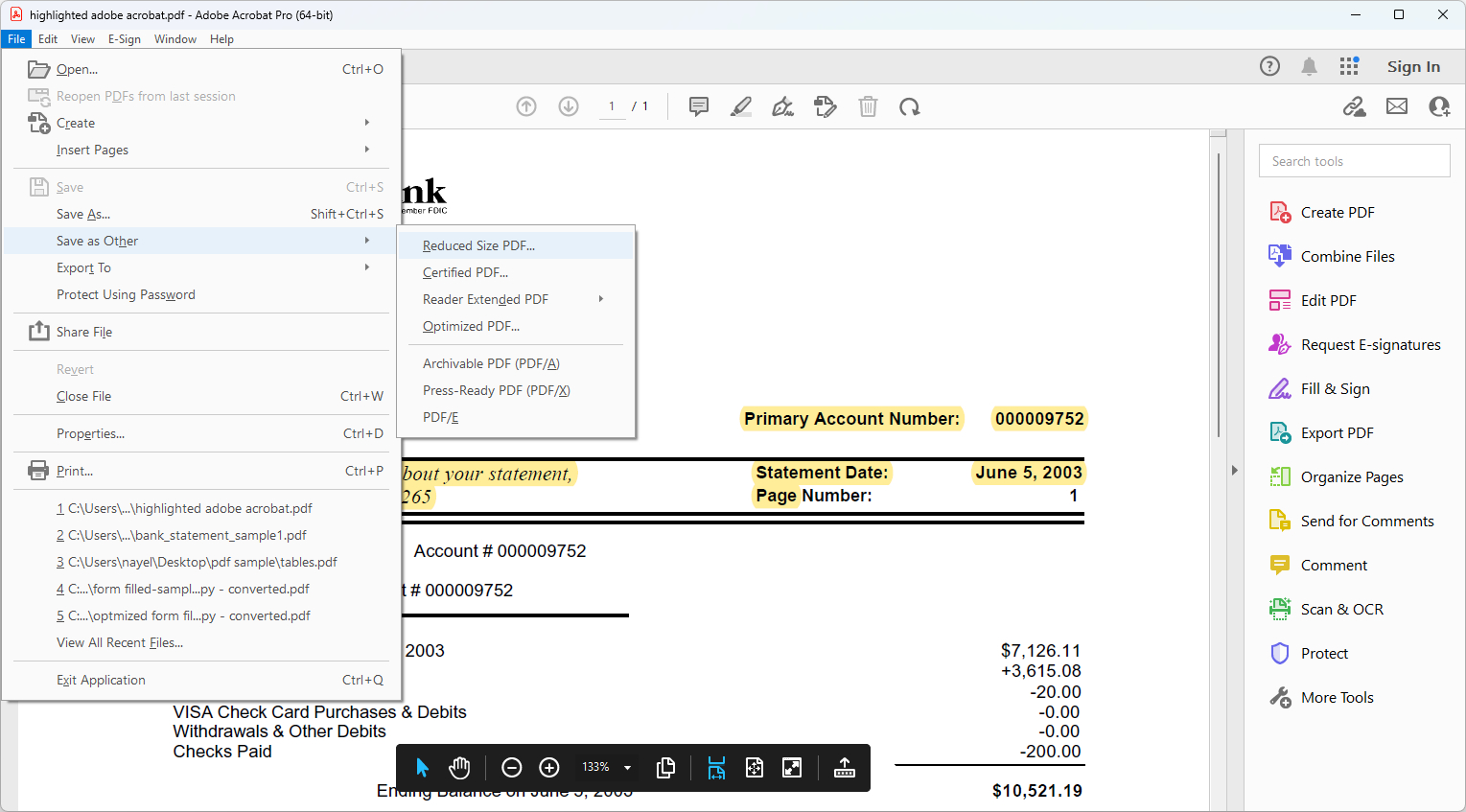1466x812 pixels.
Task: Open the Protect tool
Action: click(x=1319, y=653)
